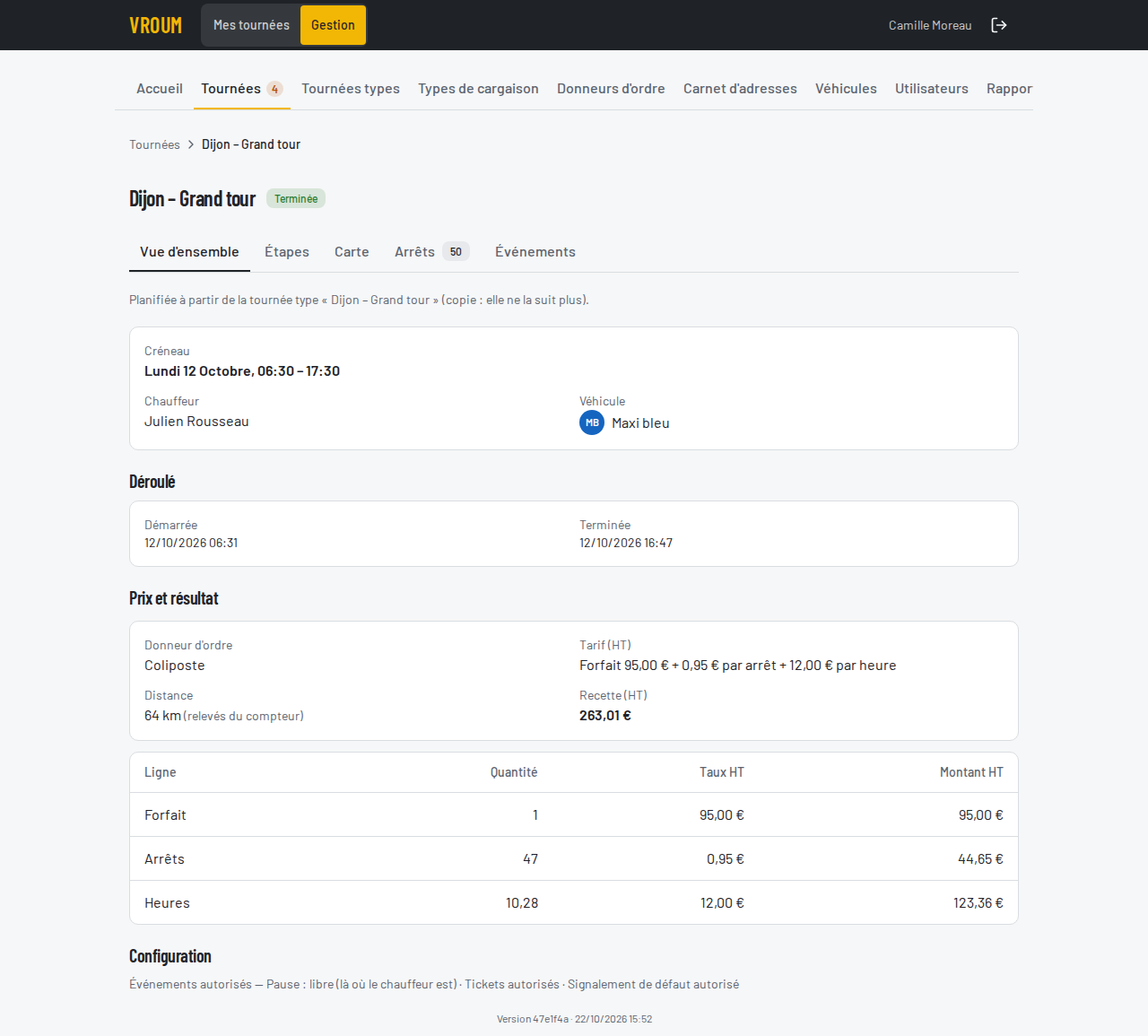1148x1036 pixels.
Task: Click the Démarrée timestamp 12/10/2026 06:31
Action: [191, 543]
